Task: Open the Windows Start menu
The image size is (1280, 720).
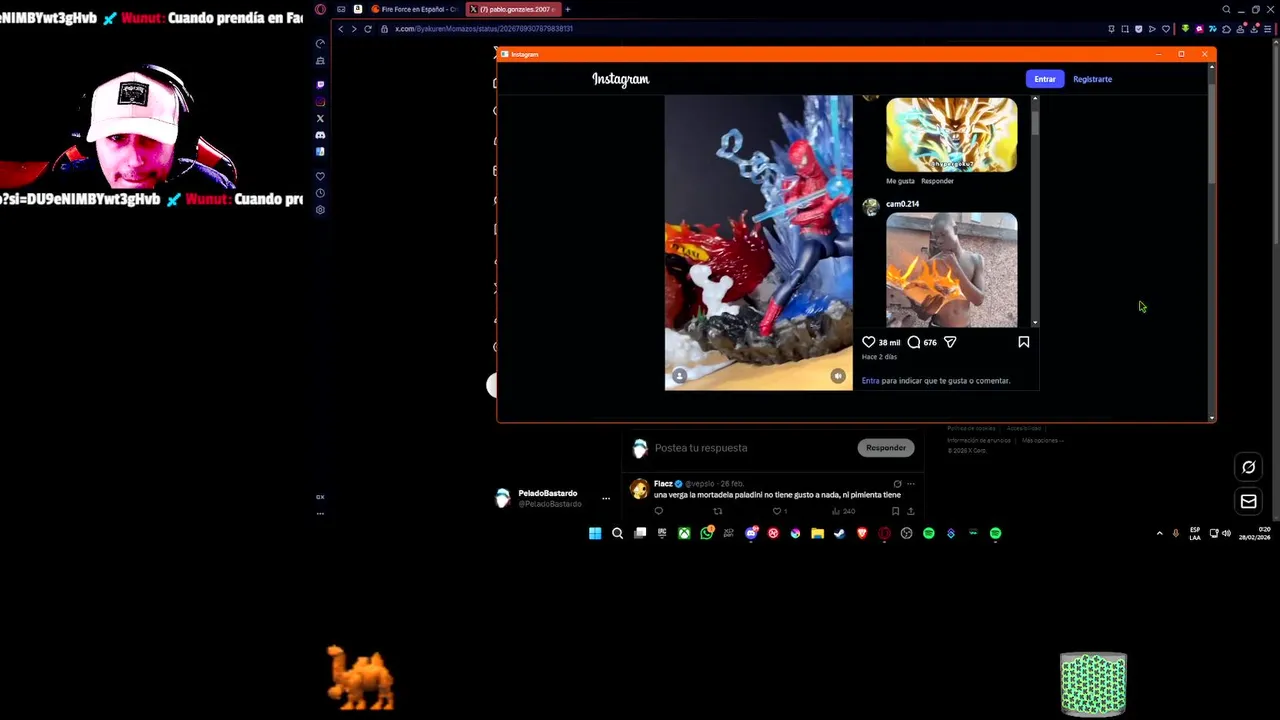Action: click(x=595, y=533)
